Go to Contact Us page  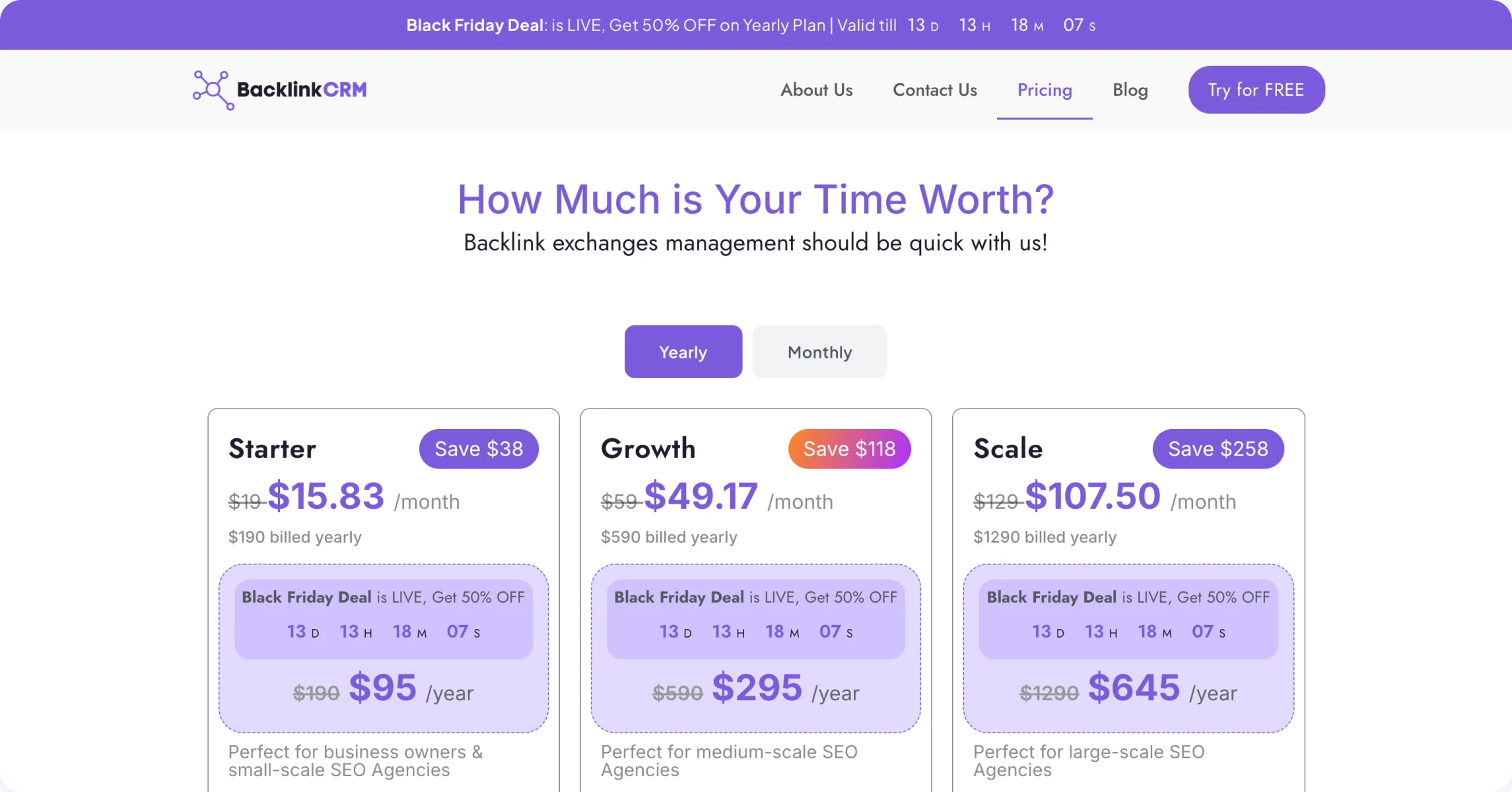pos(934,90)
